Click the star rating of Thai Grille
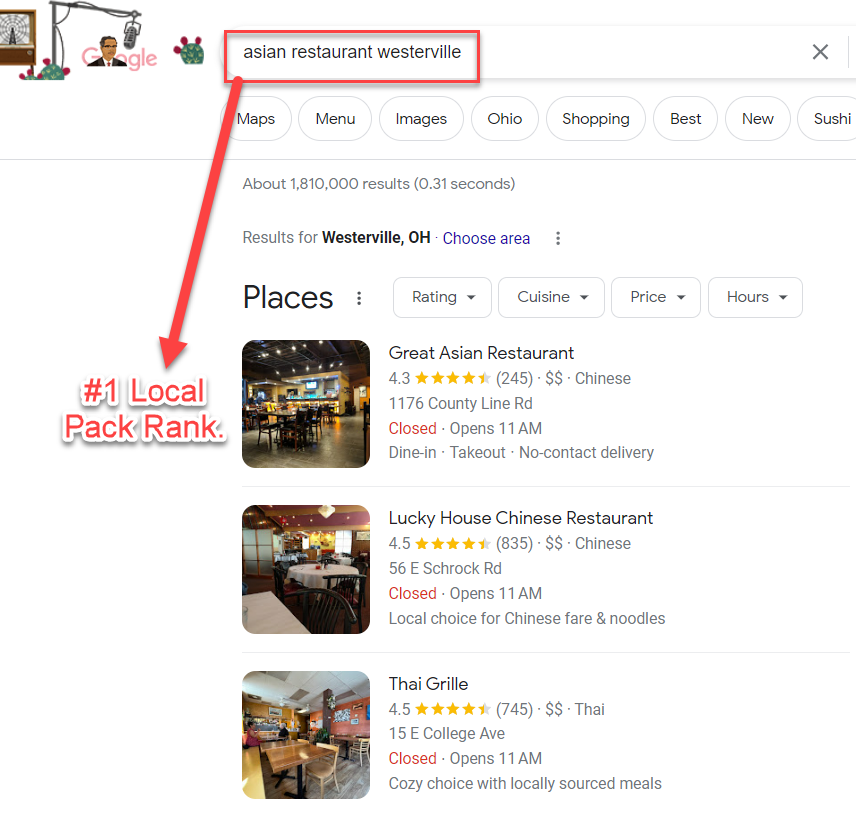856x818 pixels. [452, 709]
